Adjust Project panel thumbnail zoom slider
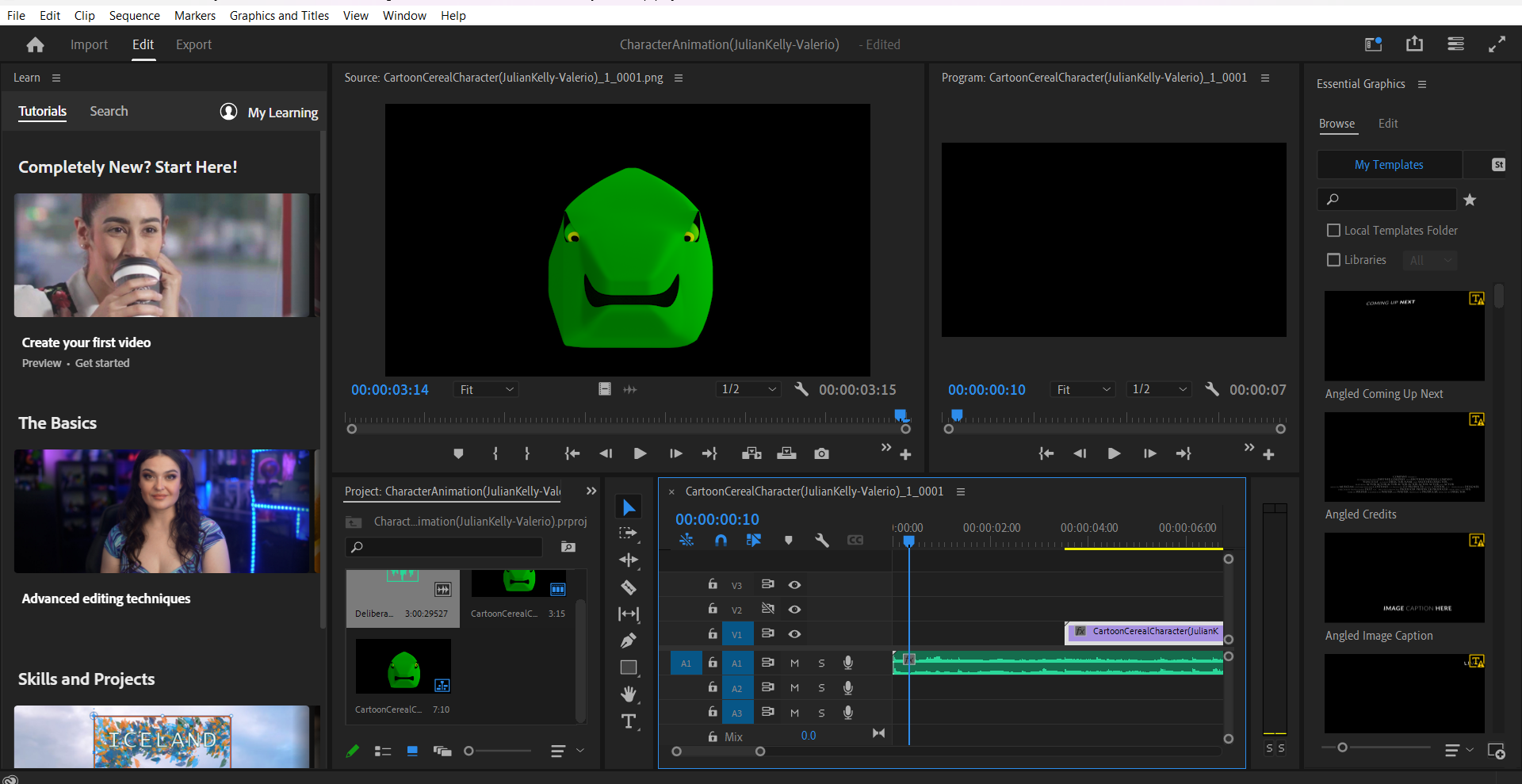1522x784 pixels. pos(468,751)
